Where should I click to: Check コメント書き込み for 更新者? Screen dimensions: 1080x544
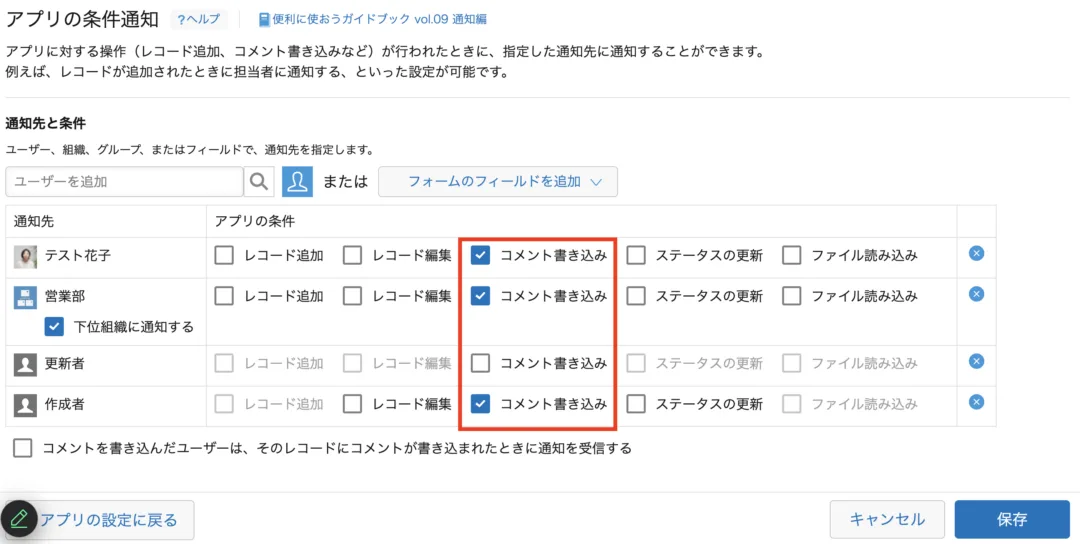pyautogui.click(x=480, y=363)
